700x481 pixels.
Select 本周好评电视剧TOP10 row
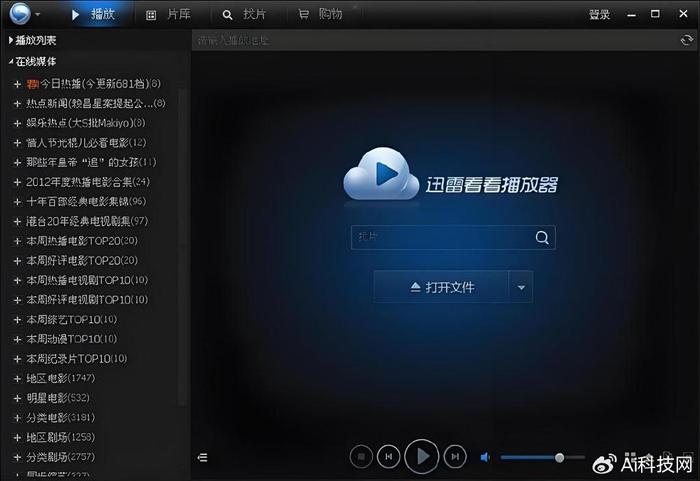tap(87, 300)
